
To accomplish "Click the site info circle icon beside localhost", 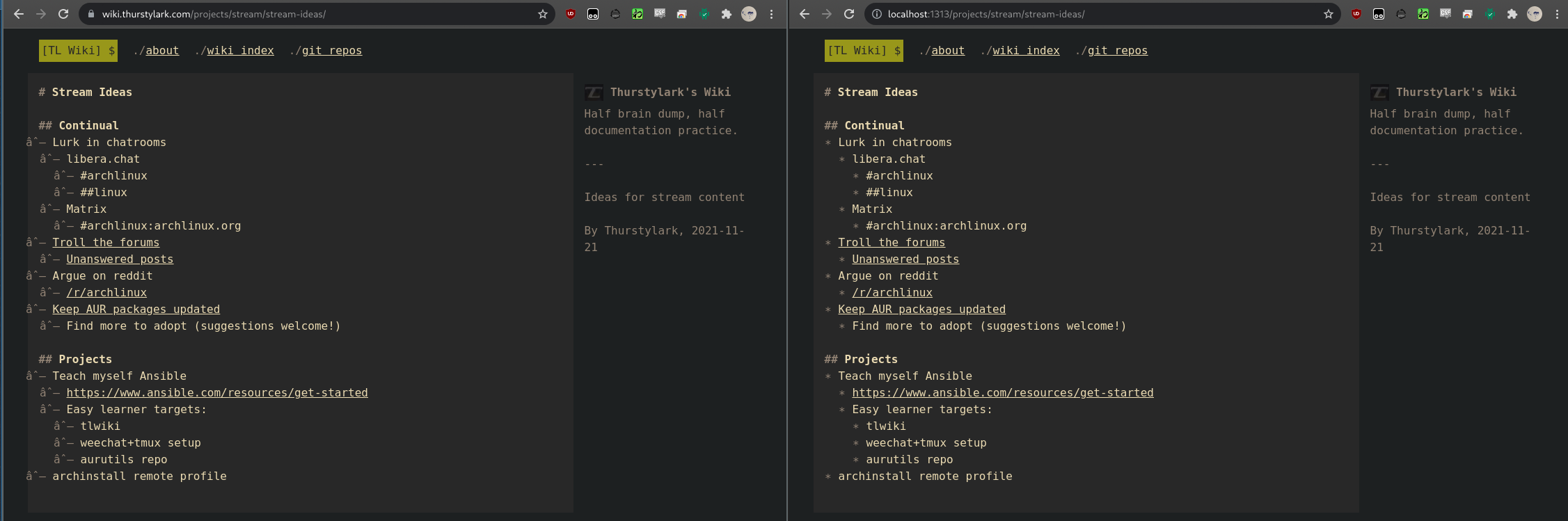I will click(876, 14).
